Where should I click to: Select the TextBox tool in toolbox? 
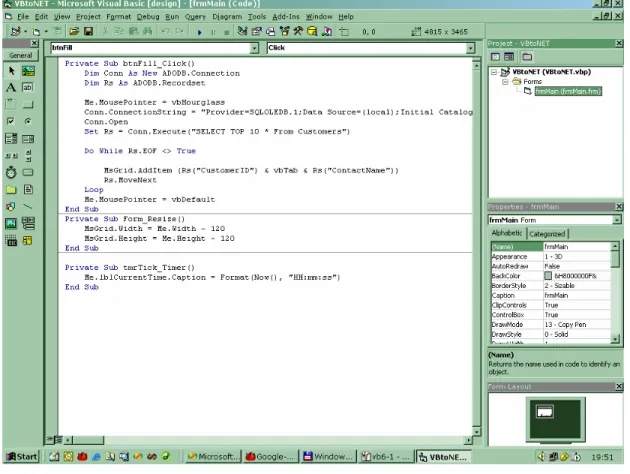(x=28, y=88)
